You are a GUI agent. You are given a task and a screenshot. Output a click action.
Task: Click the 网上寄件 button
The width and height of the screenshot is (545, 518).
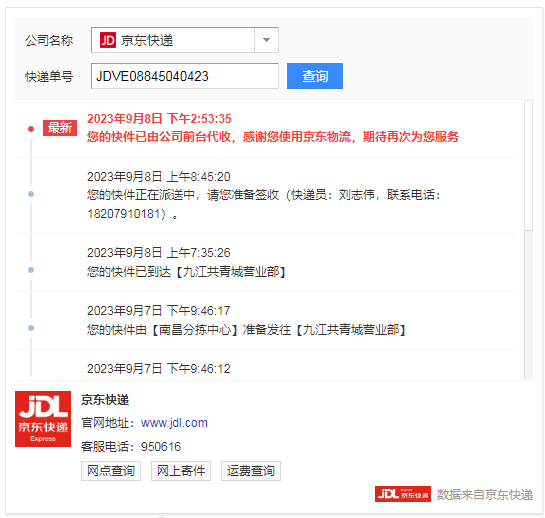(181, 471)
